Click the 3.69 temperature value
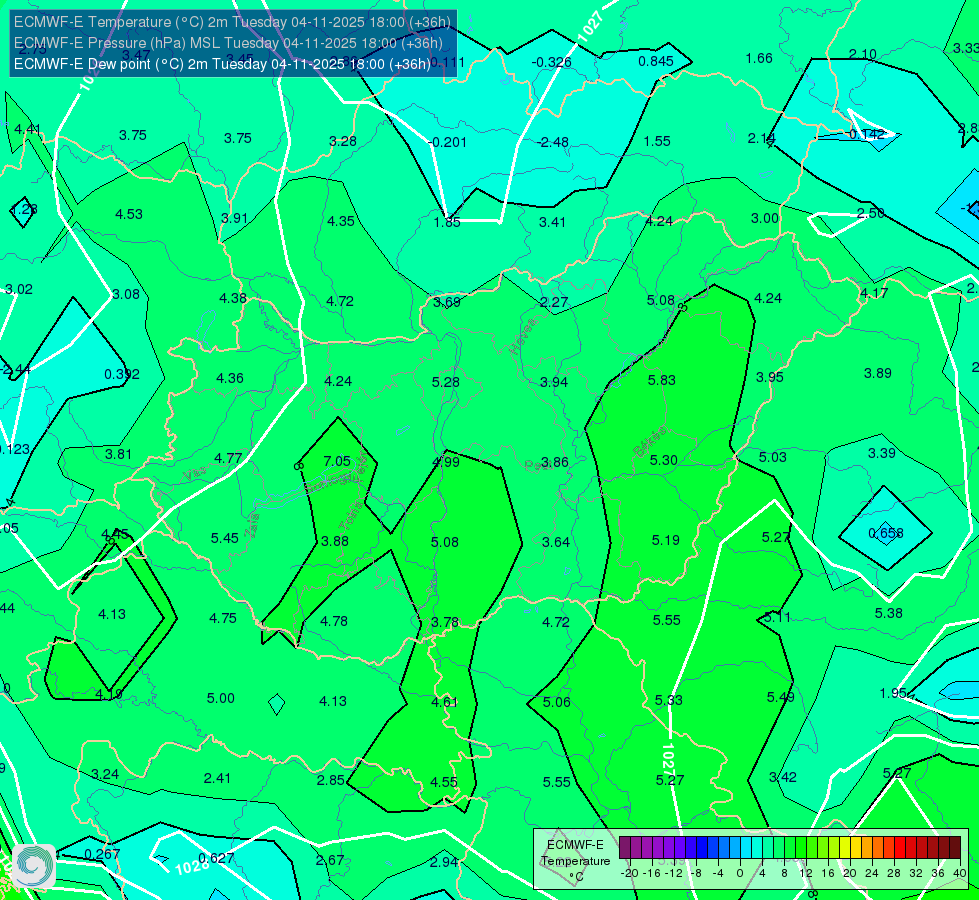 [447, 302]
